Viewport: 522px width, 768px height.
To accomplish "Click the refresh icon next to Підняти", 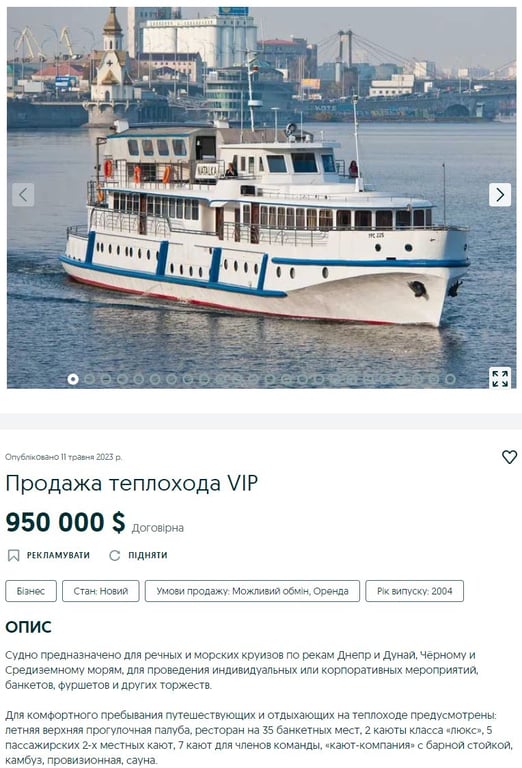I will 115,555.
